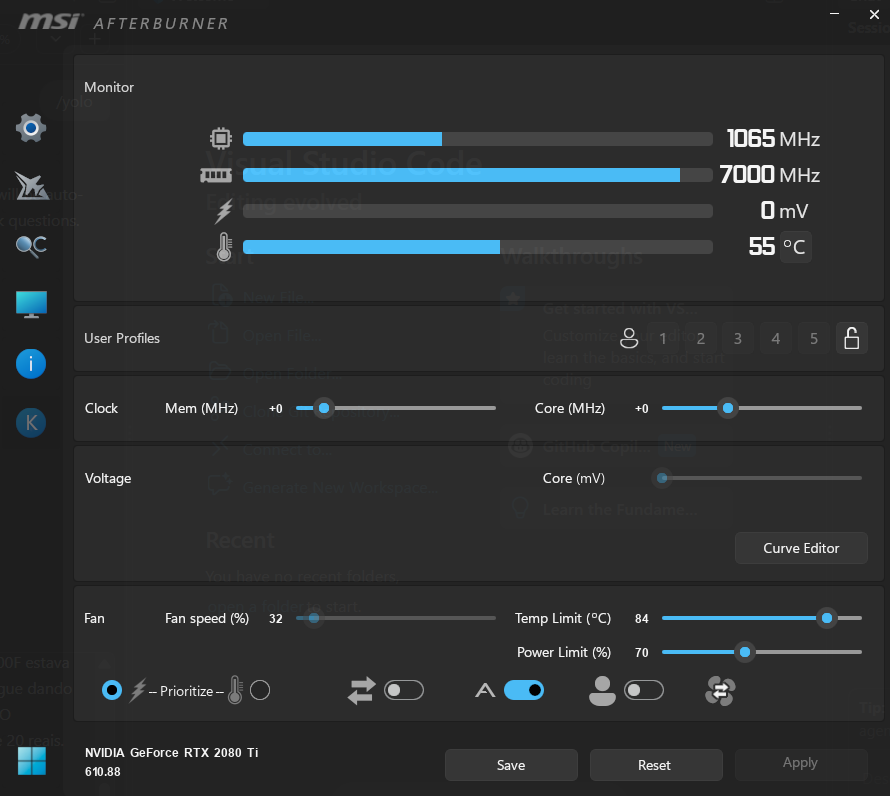This screenshot has height=796, width=890.
Task: Select profile slot 4
Action: click(x=776, y=338)
